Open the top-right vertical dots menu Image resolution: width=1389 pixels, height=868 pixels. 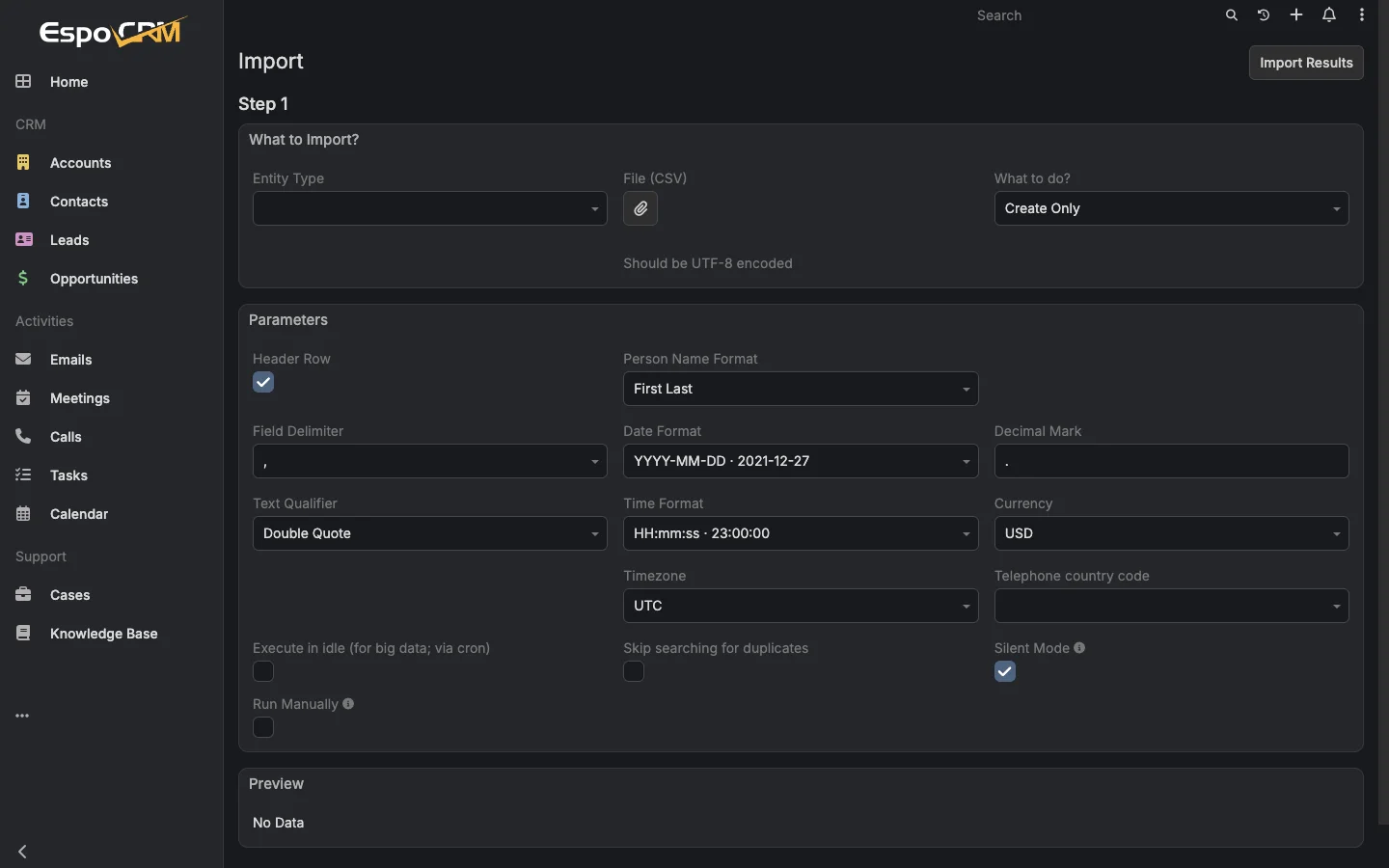(1362, 15)
